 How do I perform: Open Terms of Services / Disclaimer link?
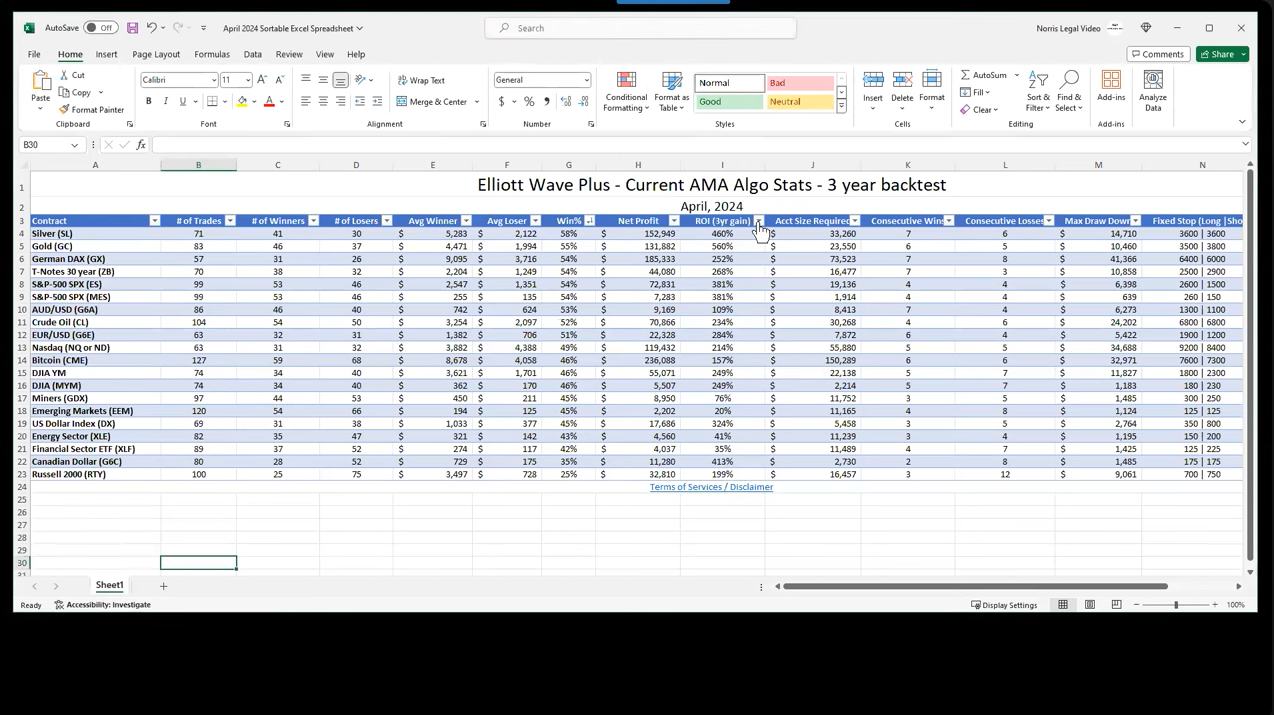coord(711,487)
